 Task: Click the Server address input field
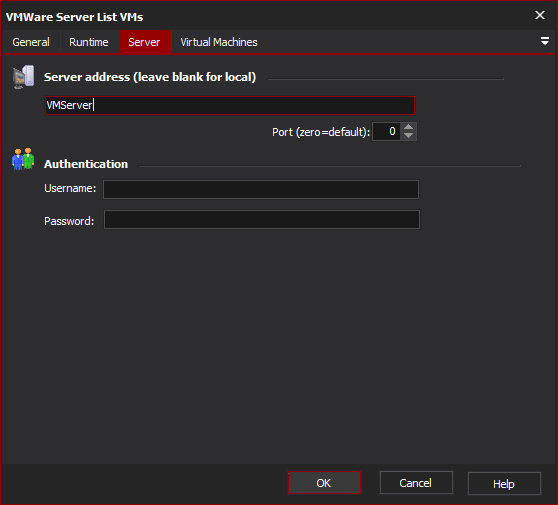tap(230, 105)
